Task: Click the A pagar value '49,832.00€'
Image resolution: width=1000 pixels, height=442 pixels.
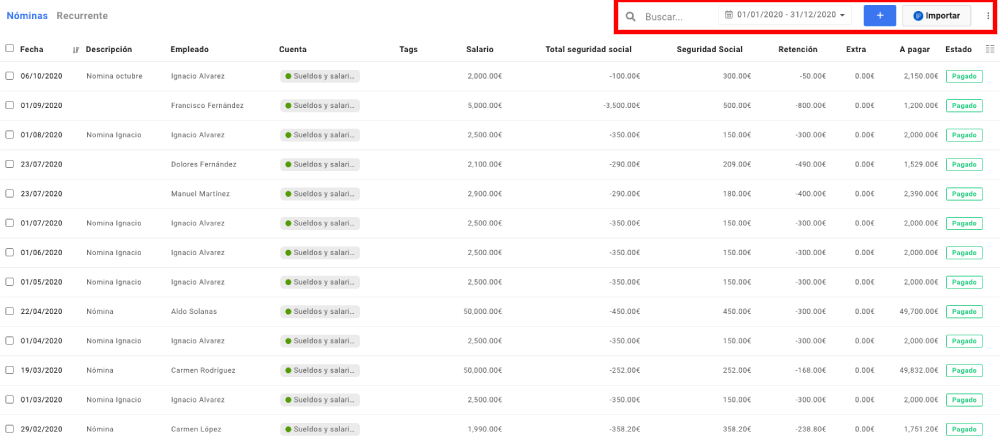Action: [x=917, y=370]
